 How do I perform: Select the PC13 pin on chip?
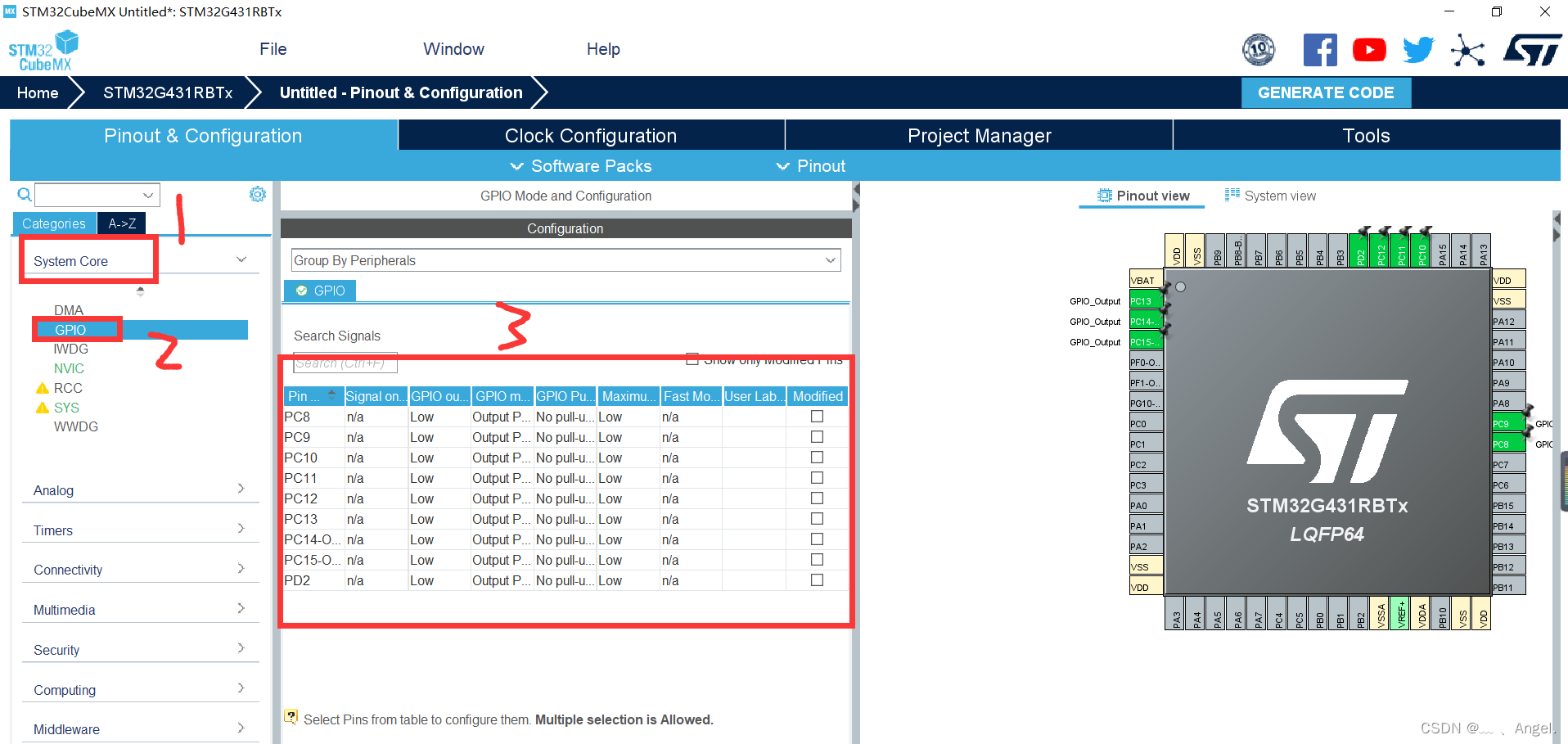pos(1146,300)
